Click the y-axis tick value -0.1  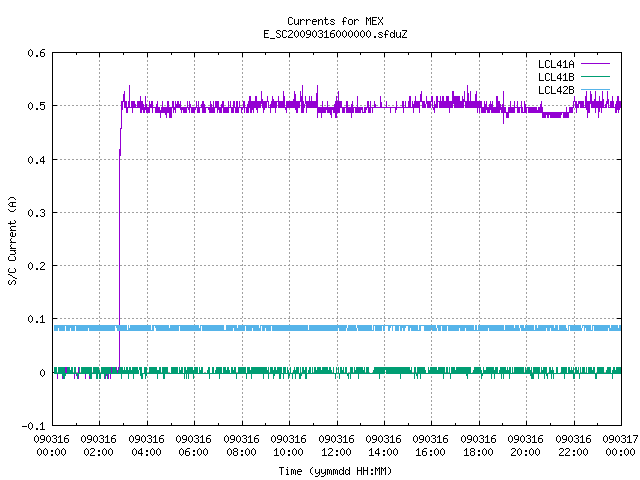point(33,426)
